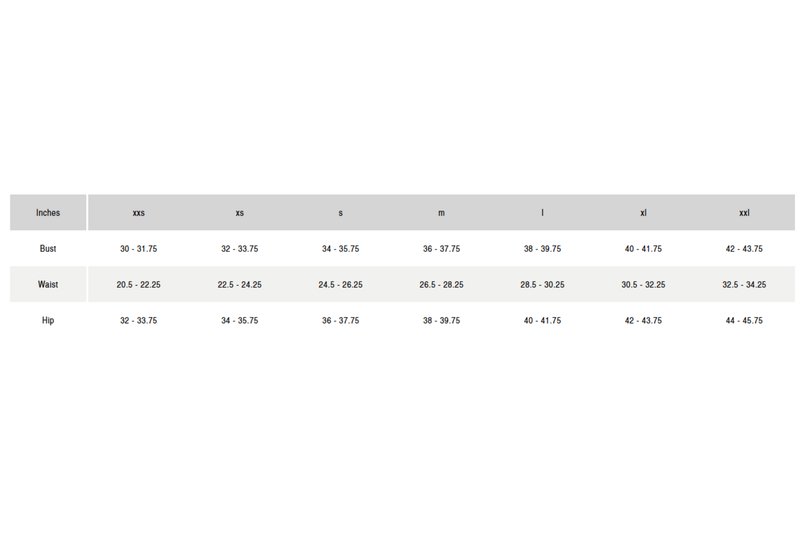
Task: Click the m size column header
Action: coord(441,213)
